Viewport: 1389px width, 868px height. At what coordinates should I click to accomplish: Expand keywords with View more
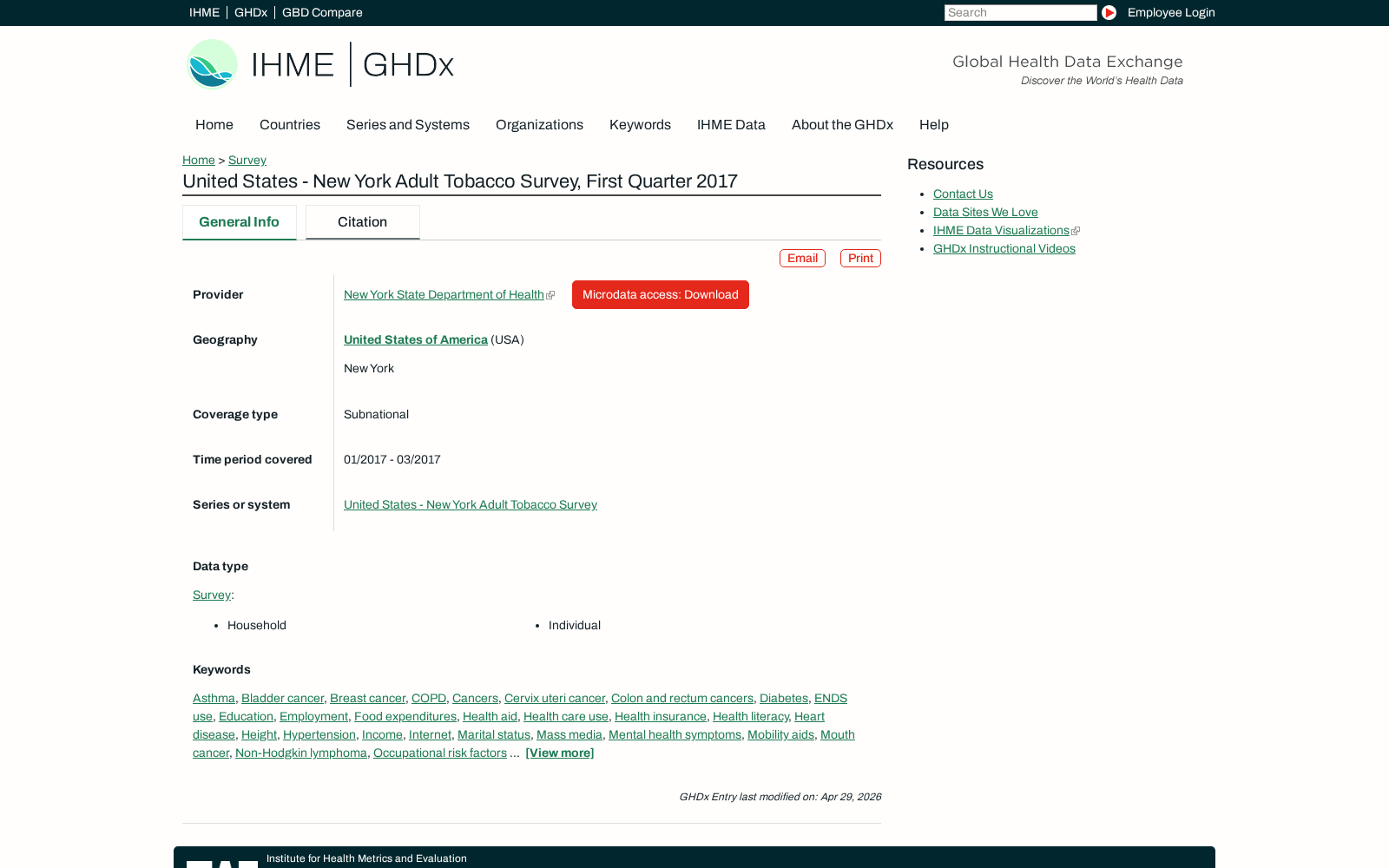tap(560, 753)
